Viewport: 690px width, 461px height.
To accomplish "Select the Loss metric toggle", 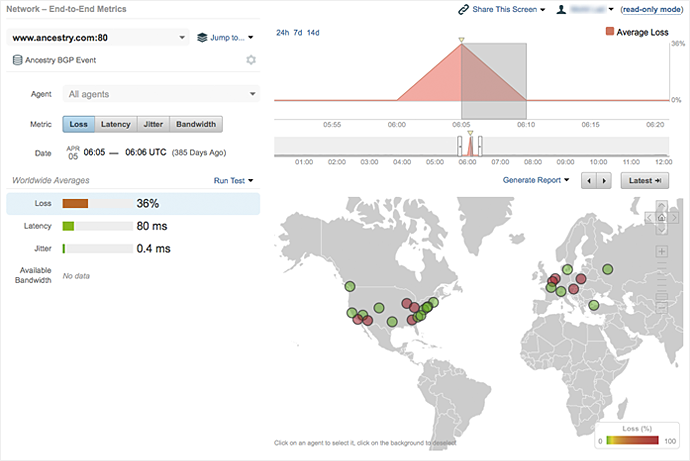I will point(79,125).
